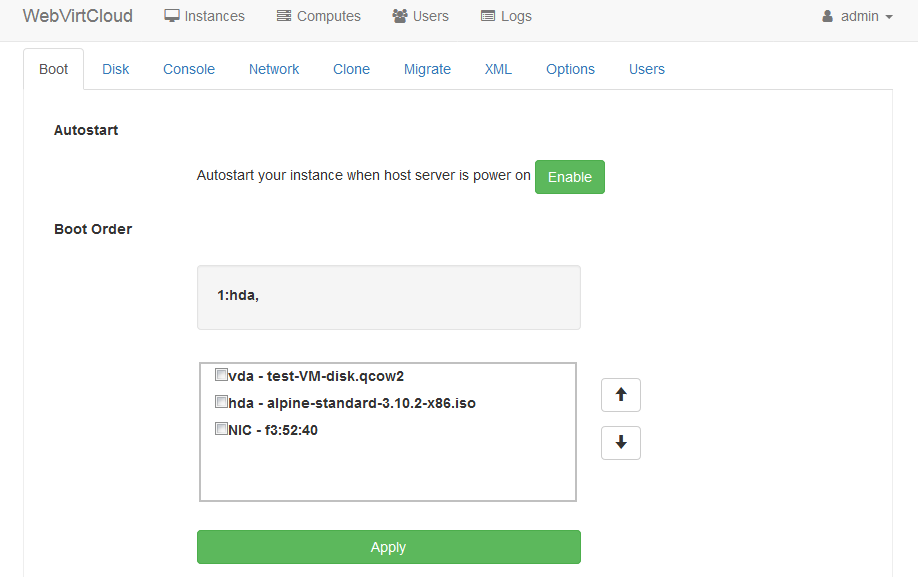The height and width of the screenshot is (577, 918).
Task: Click the Computes server icon
Action: 284,16
